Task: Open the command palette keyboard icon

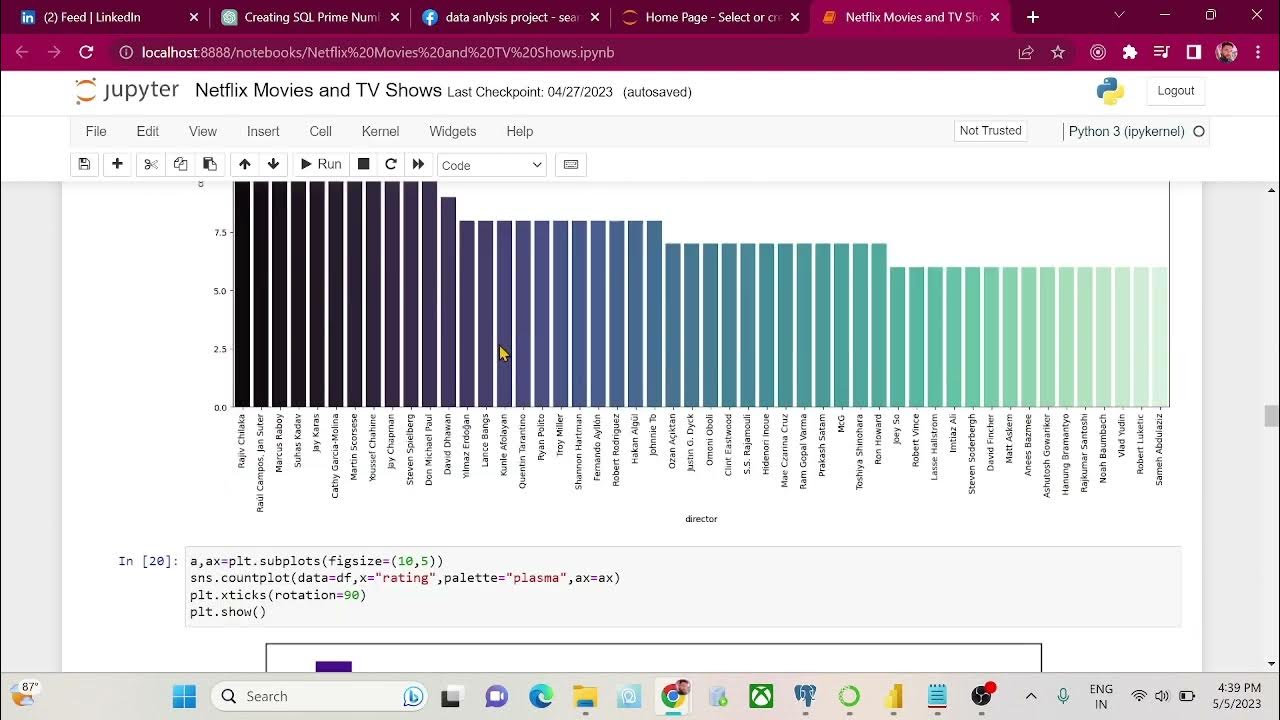Action: tap(571, 164)
